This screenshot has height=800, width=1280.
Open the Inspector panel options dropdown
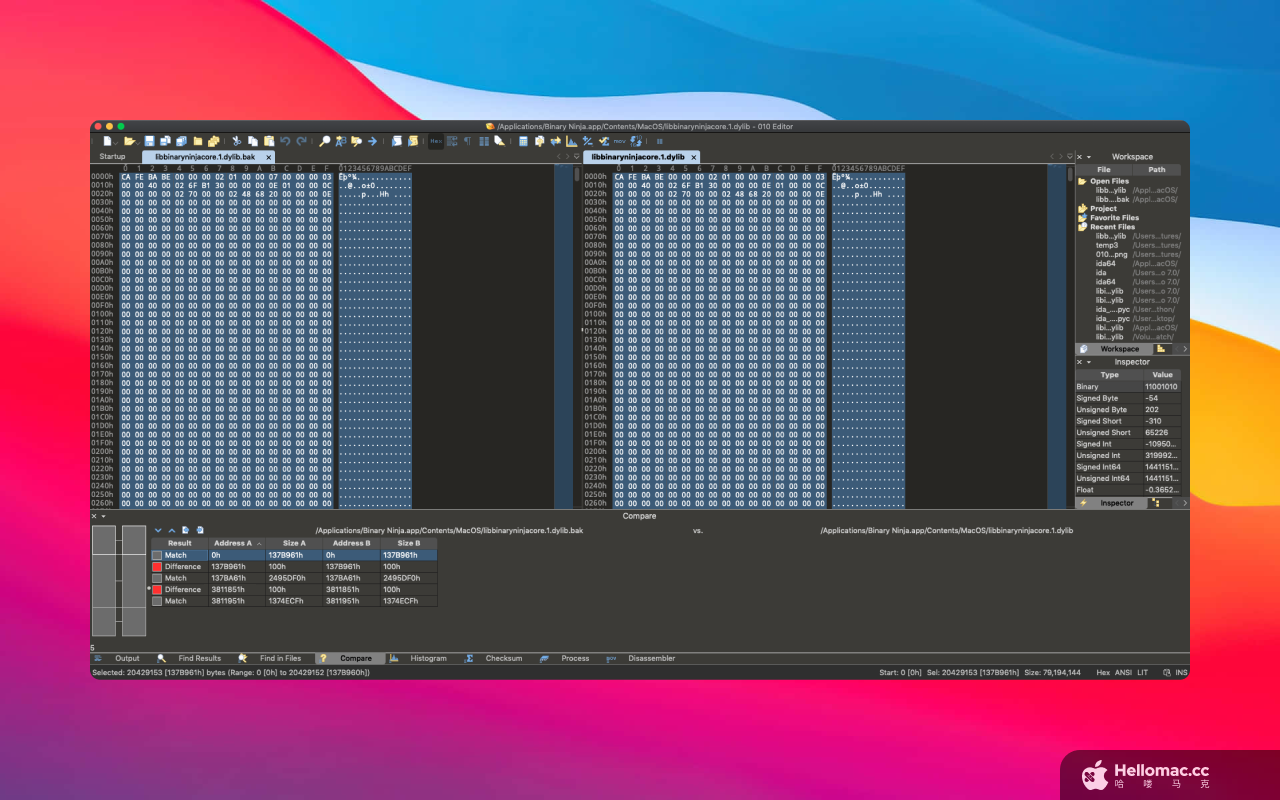pos(1089,362)
